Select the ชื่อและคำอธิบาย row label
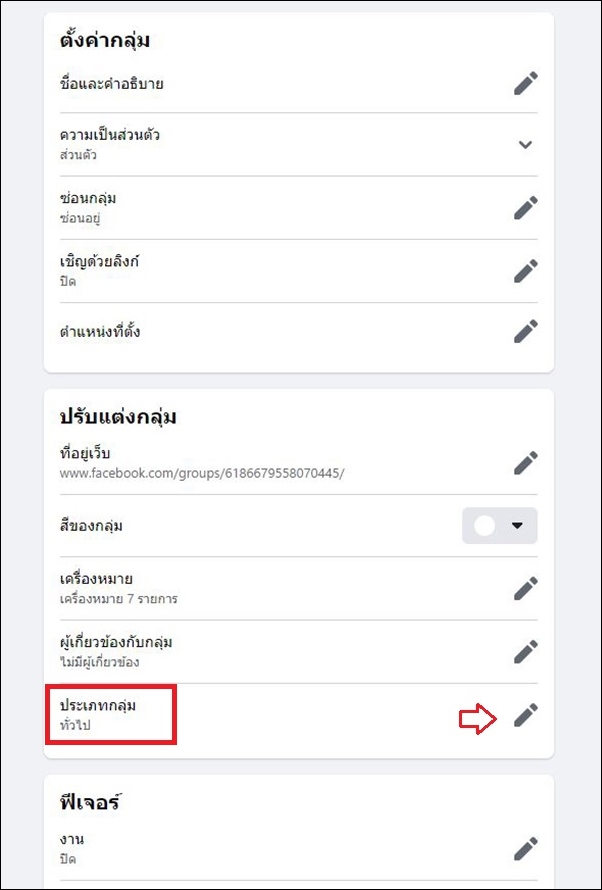602x890 pixels. (112, 85)
